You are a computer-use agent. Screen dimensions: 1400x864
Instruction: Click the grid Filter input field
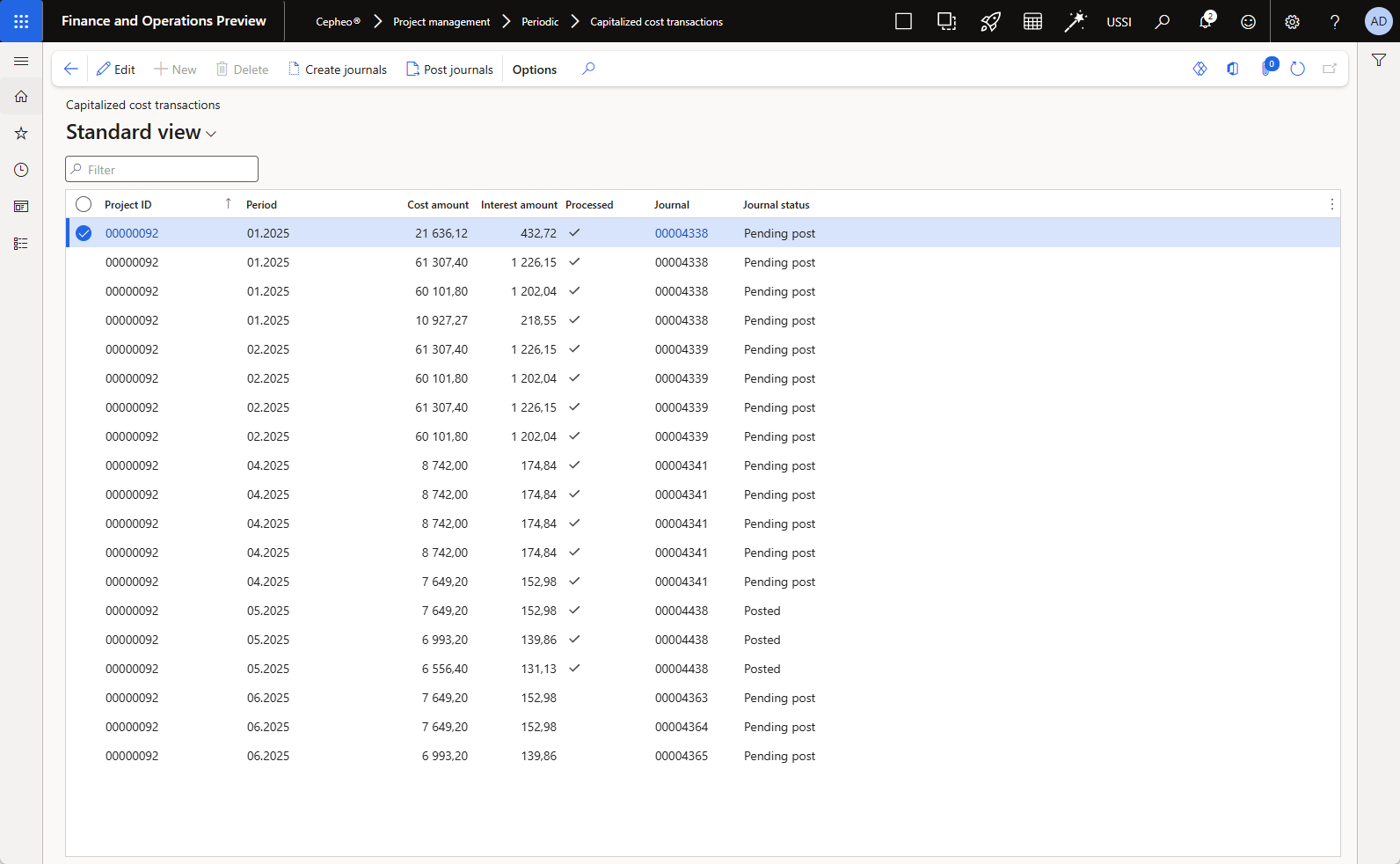click(163, 169)
